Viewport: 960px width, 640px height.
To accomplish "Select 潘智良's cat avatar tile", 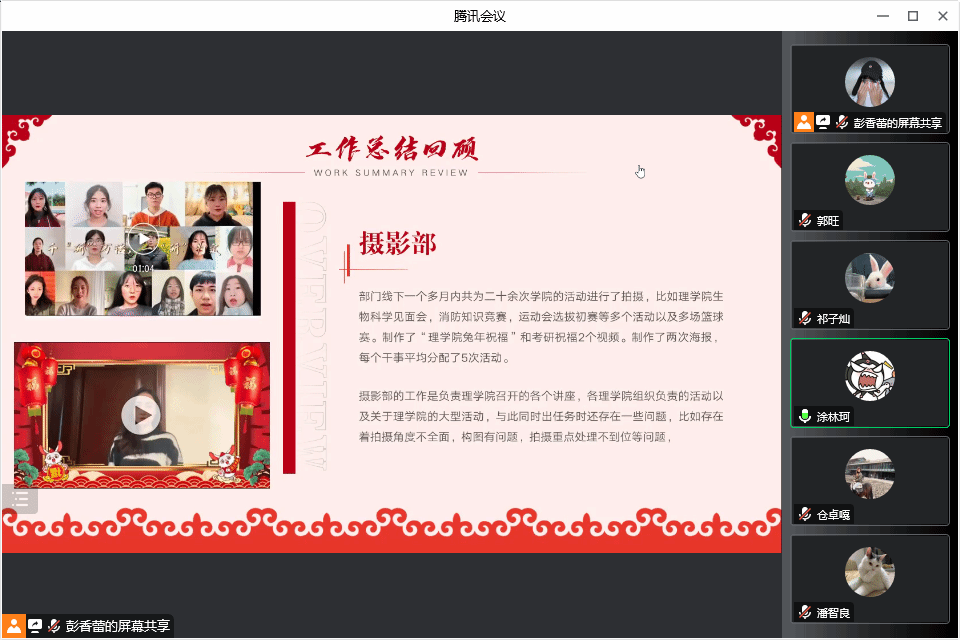I will point(869,572).
